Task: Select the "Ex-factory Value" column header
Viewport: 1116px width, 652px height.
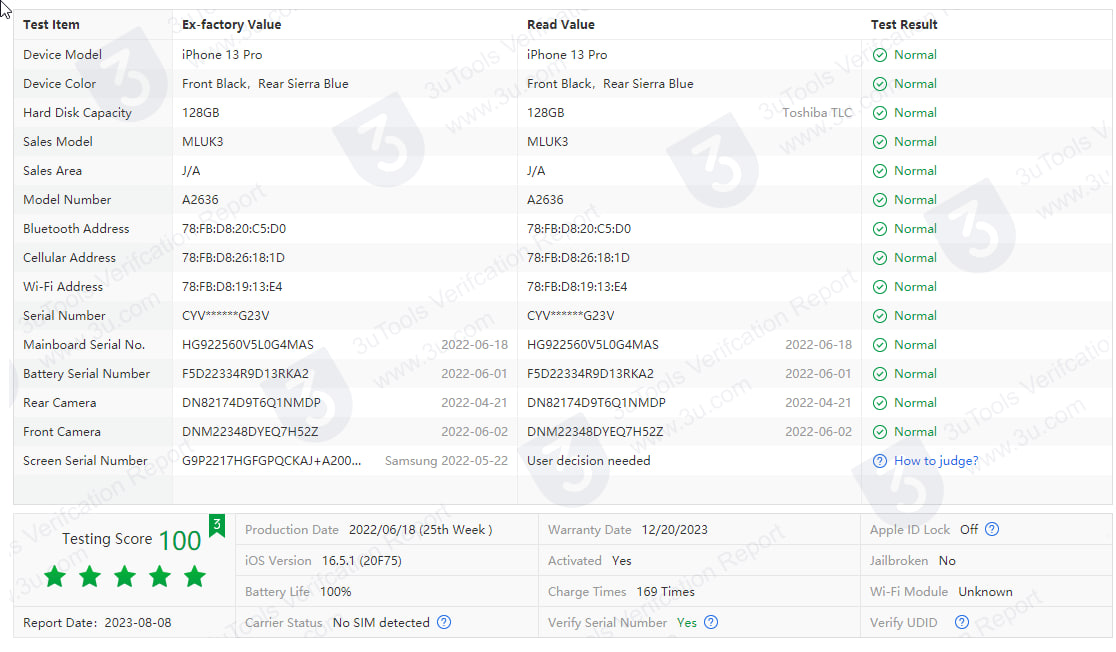Action: coord(231,24)
